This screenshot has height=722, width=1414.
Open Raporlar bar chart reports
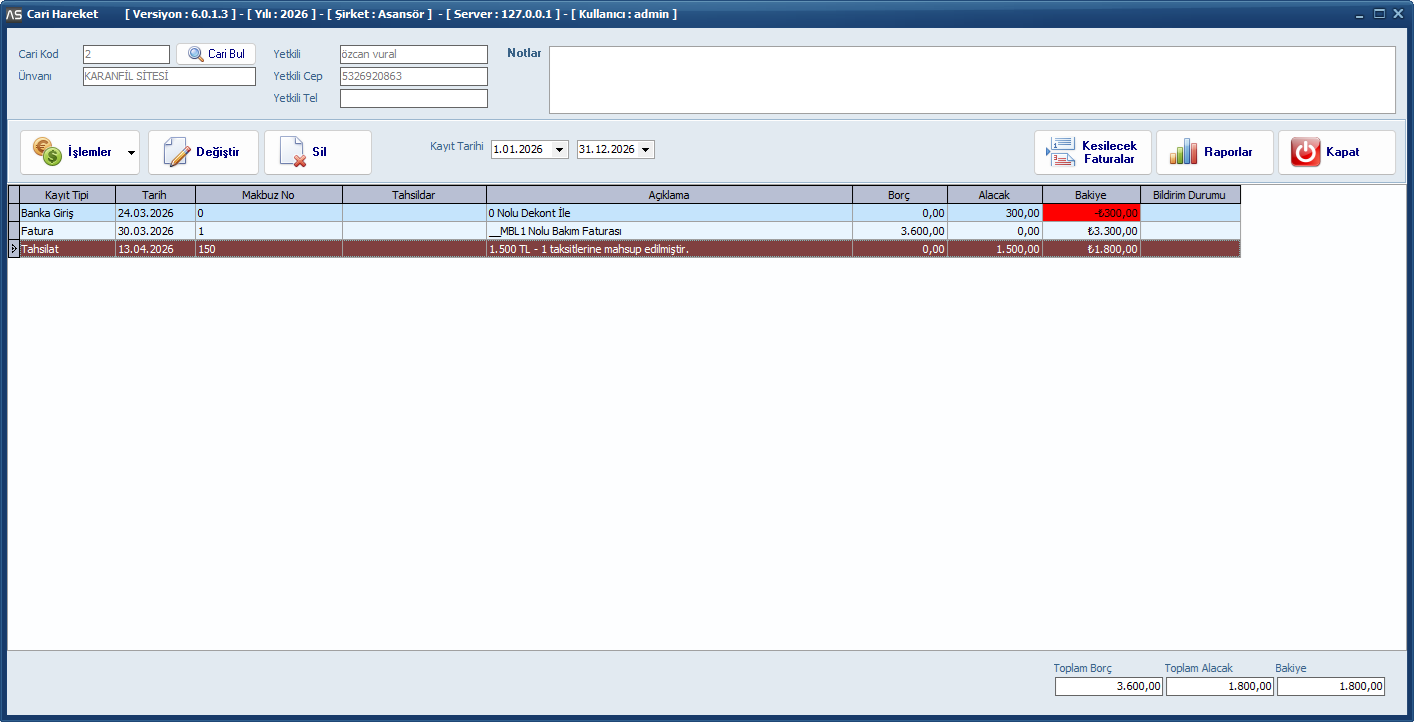[1214, 152]
